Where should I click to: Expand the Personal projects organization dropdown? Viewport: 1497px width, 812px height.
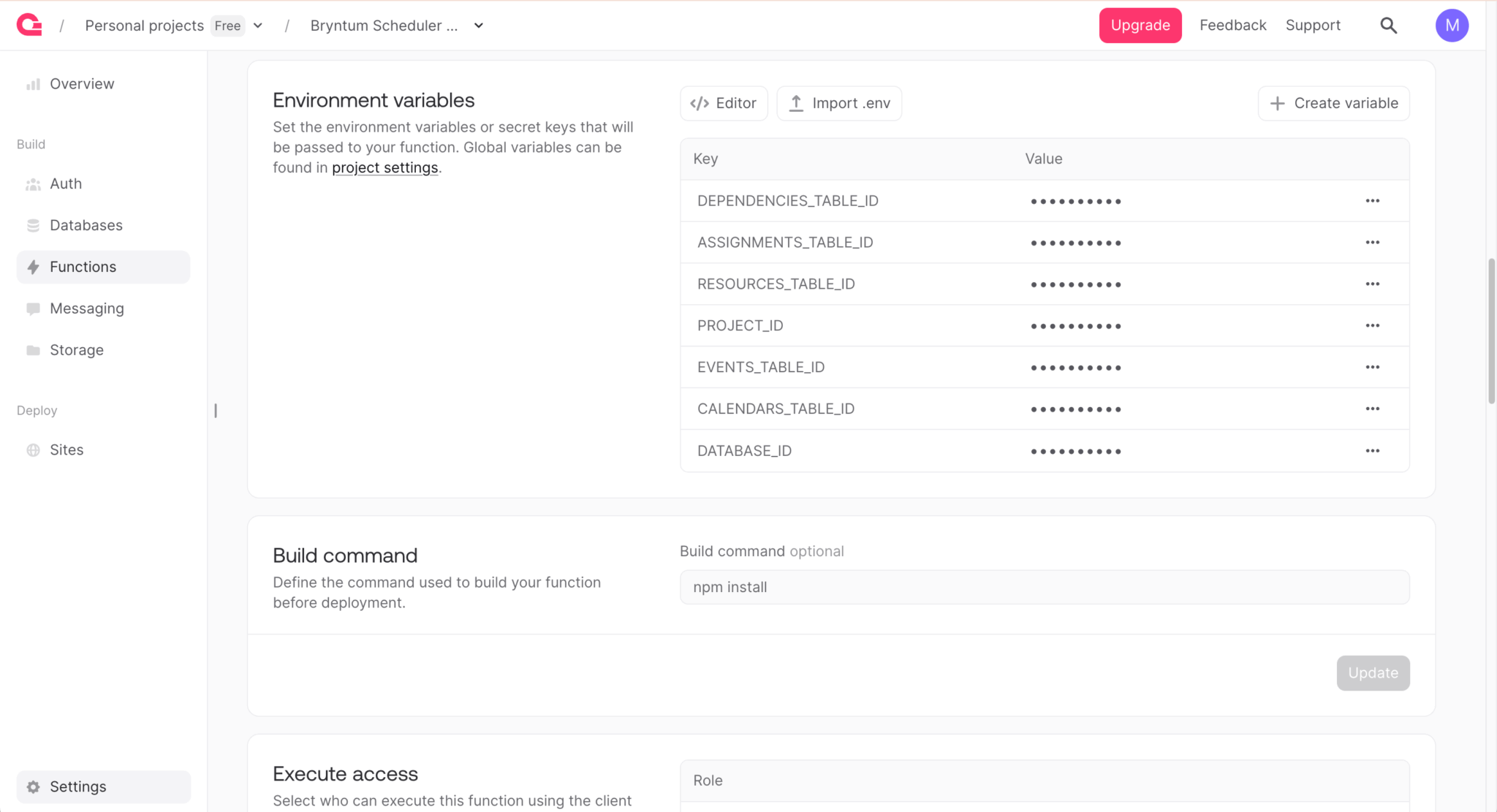(x=258, y=26)
